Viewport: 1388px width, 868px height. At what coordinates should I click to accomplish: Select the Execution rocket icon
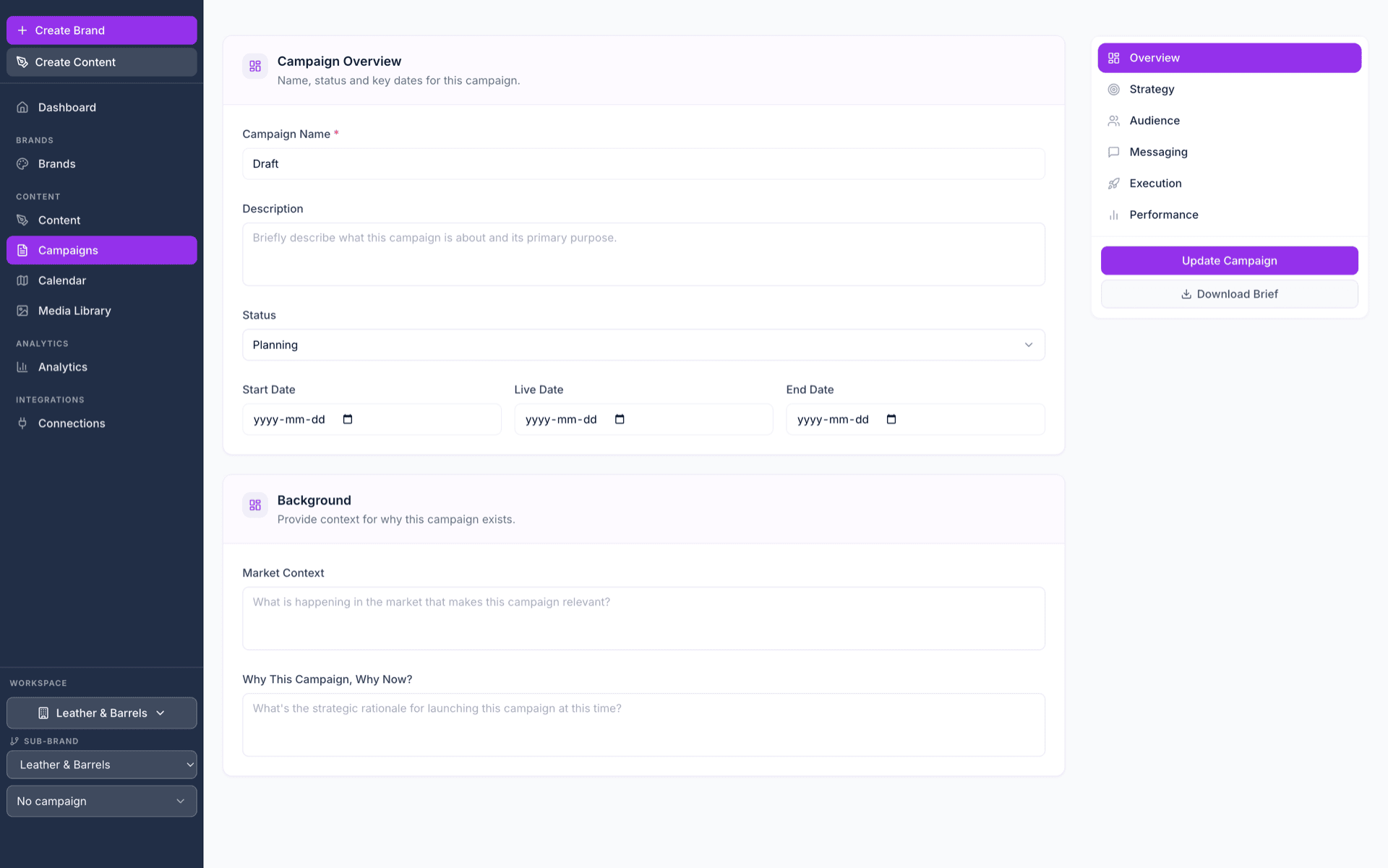pos(1113,183)
